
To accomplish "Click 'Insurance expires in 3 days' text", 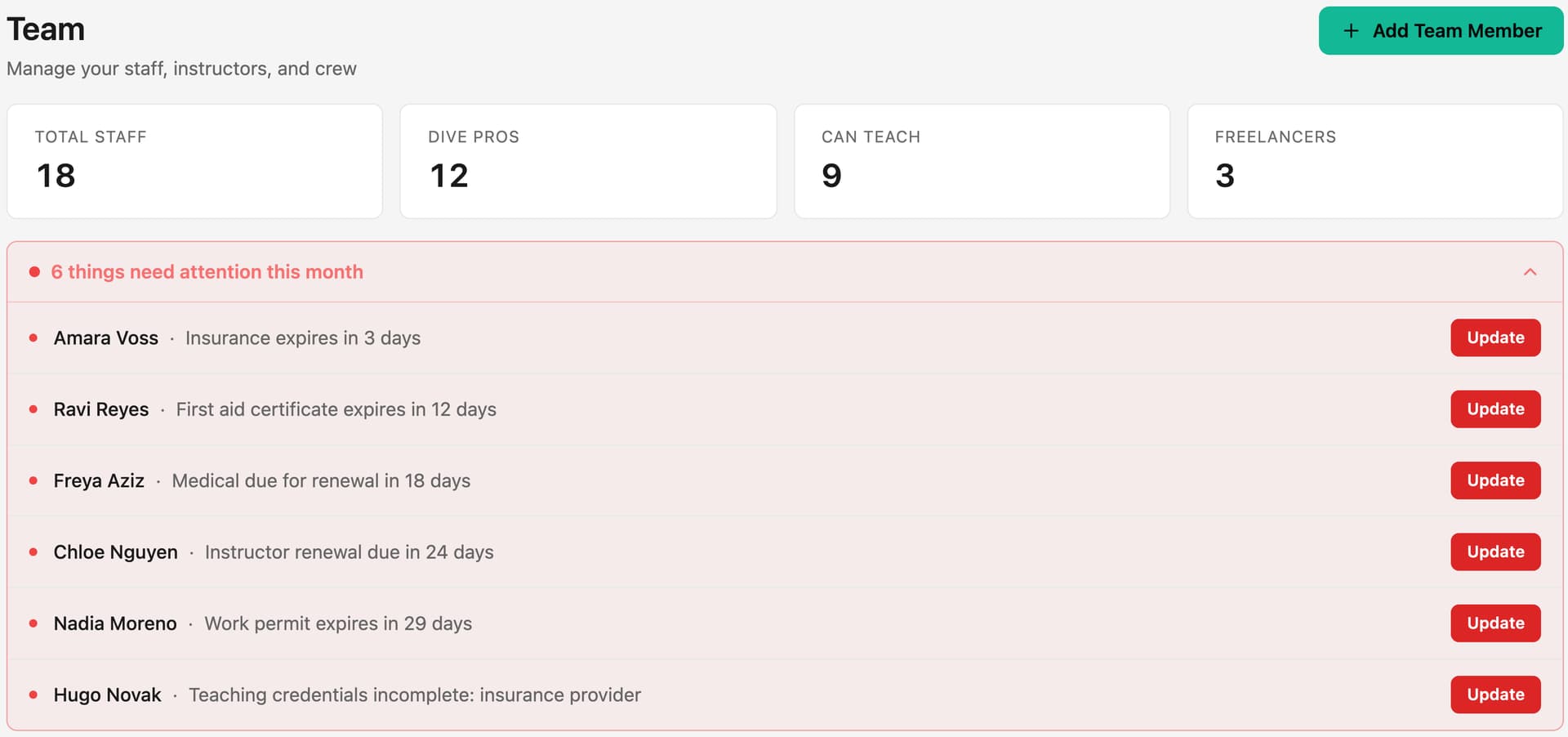I will click(303, 338).
